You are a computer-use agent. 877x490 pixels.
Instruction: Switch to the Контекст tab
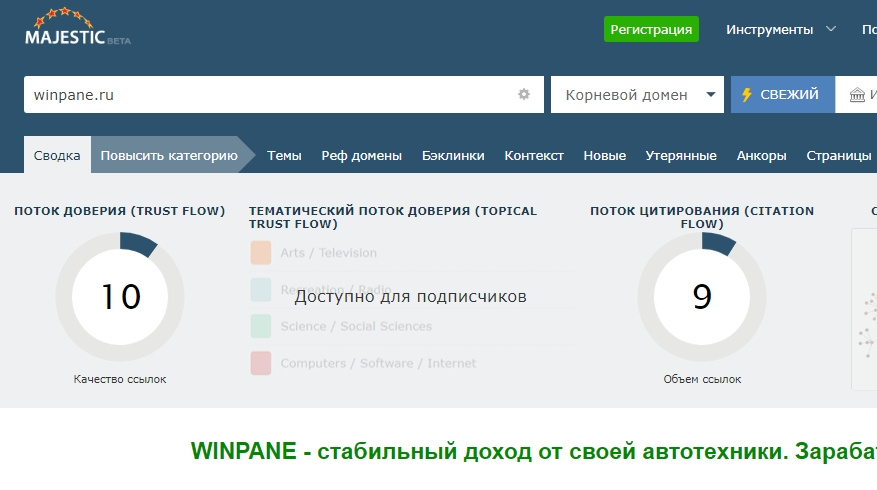(534, 156)
